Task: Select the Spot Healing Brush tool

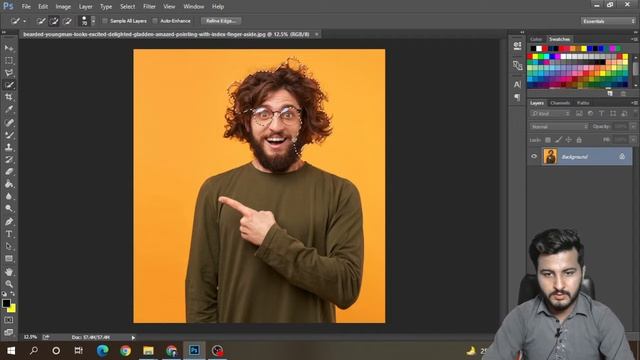Action: pyautogui.click(x=9, y=122)
